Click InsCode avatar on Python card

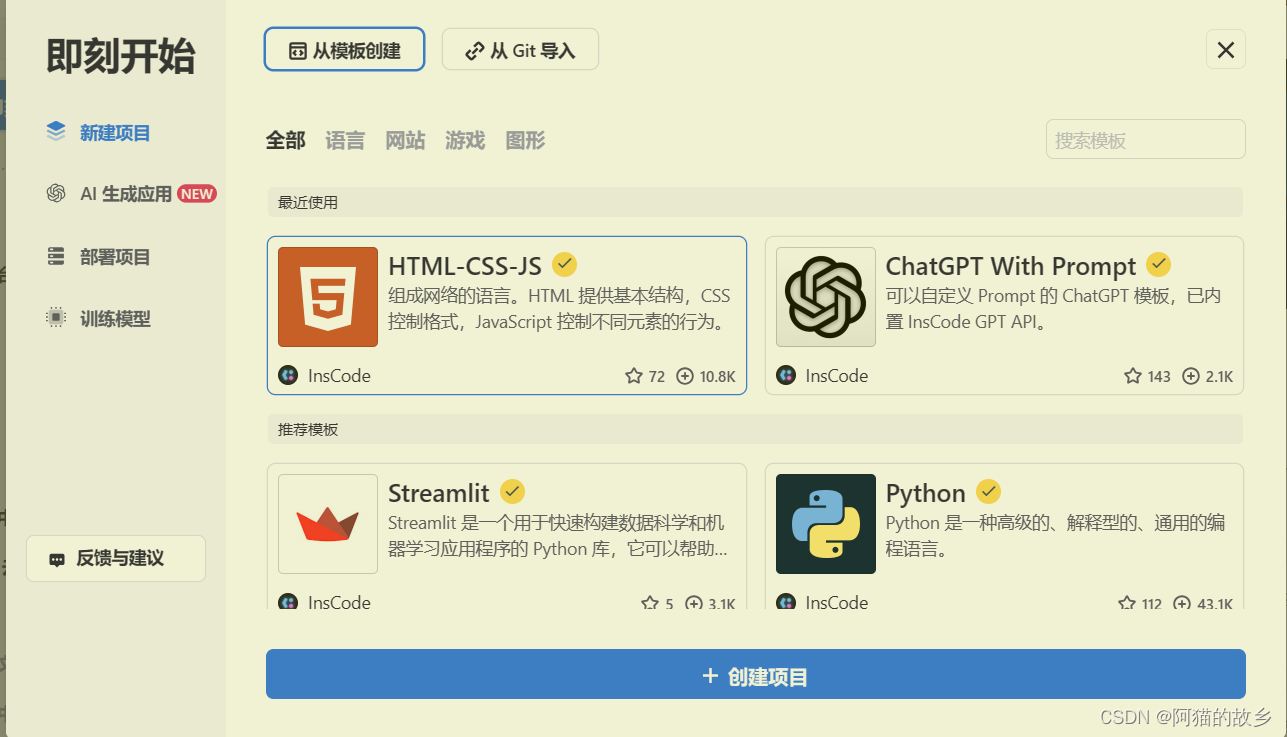tap(786, 602)
